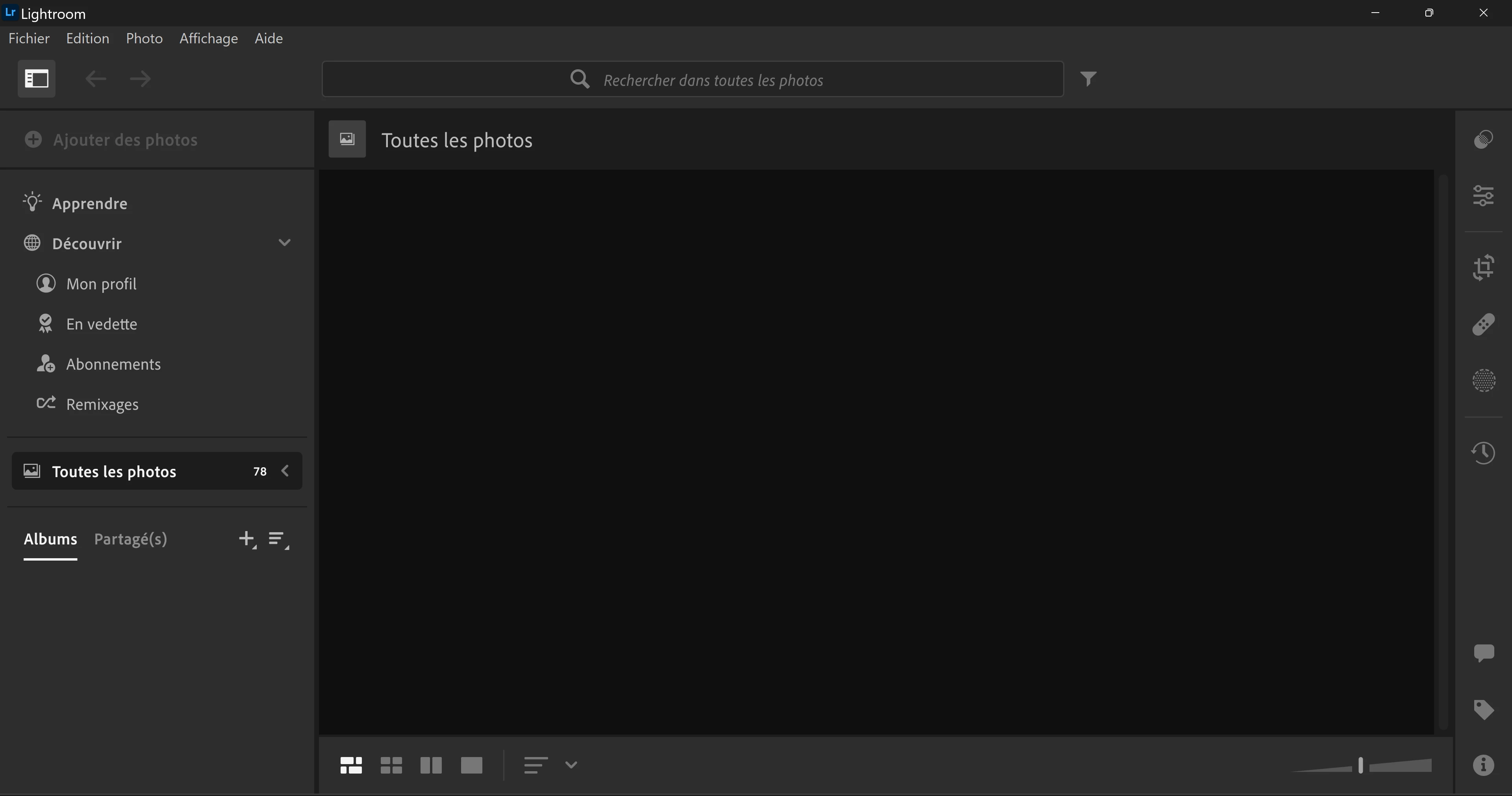Open the Versions history panel
The image size is (1512, 796).
pos(1483,453)
